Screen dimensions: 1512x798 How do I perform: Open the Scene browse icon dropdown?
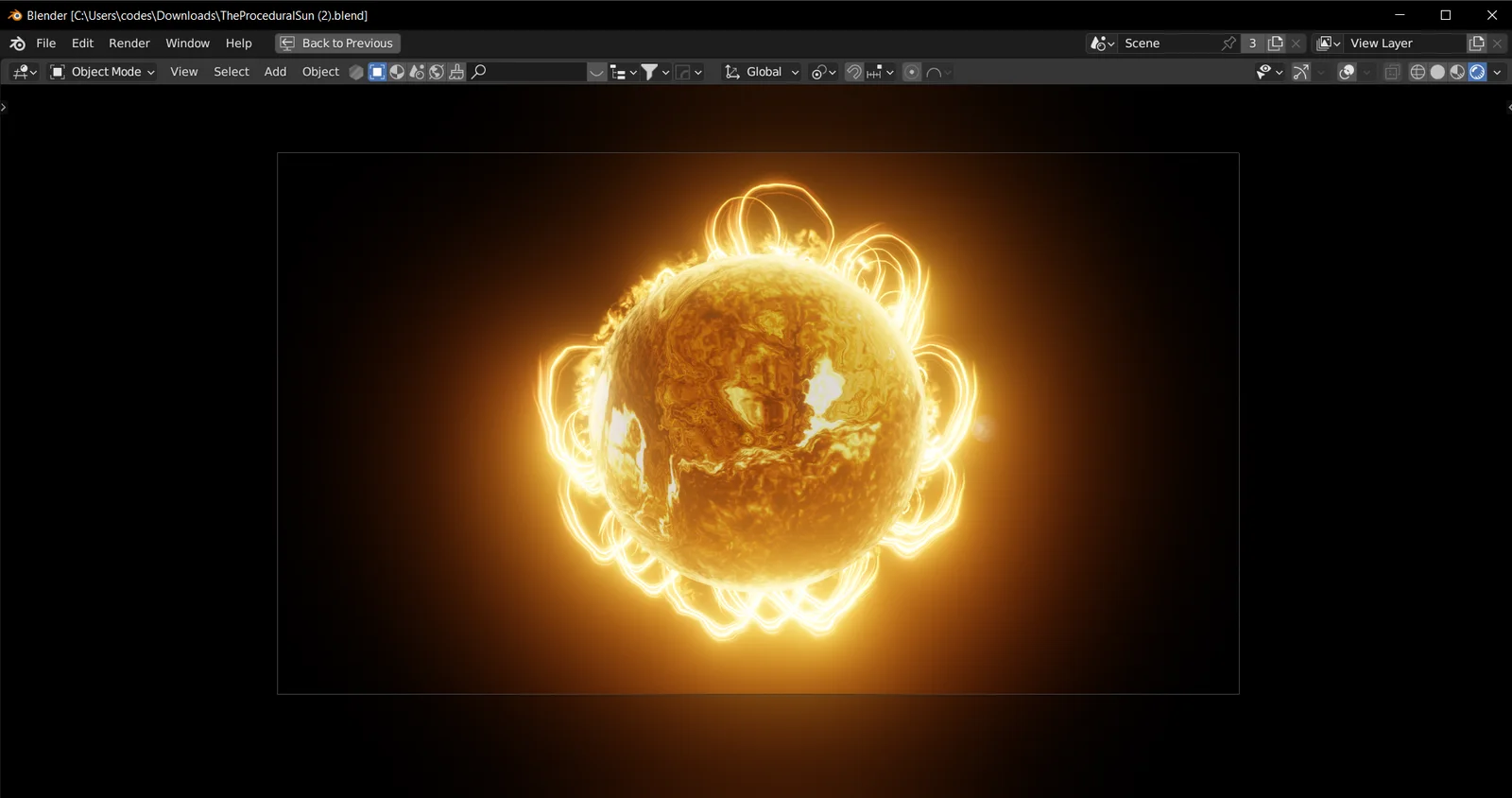1103,43
